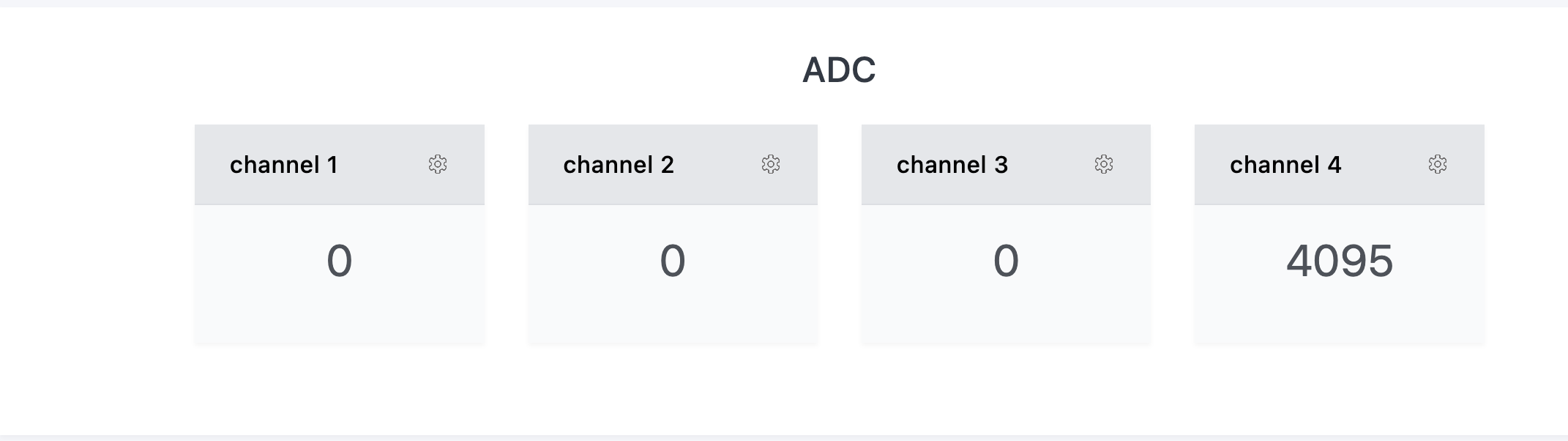Select the channel 1 reading of 0
The width and height of the screenshot is (1568, 441).
coord(340,261)
